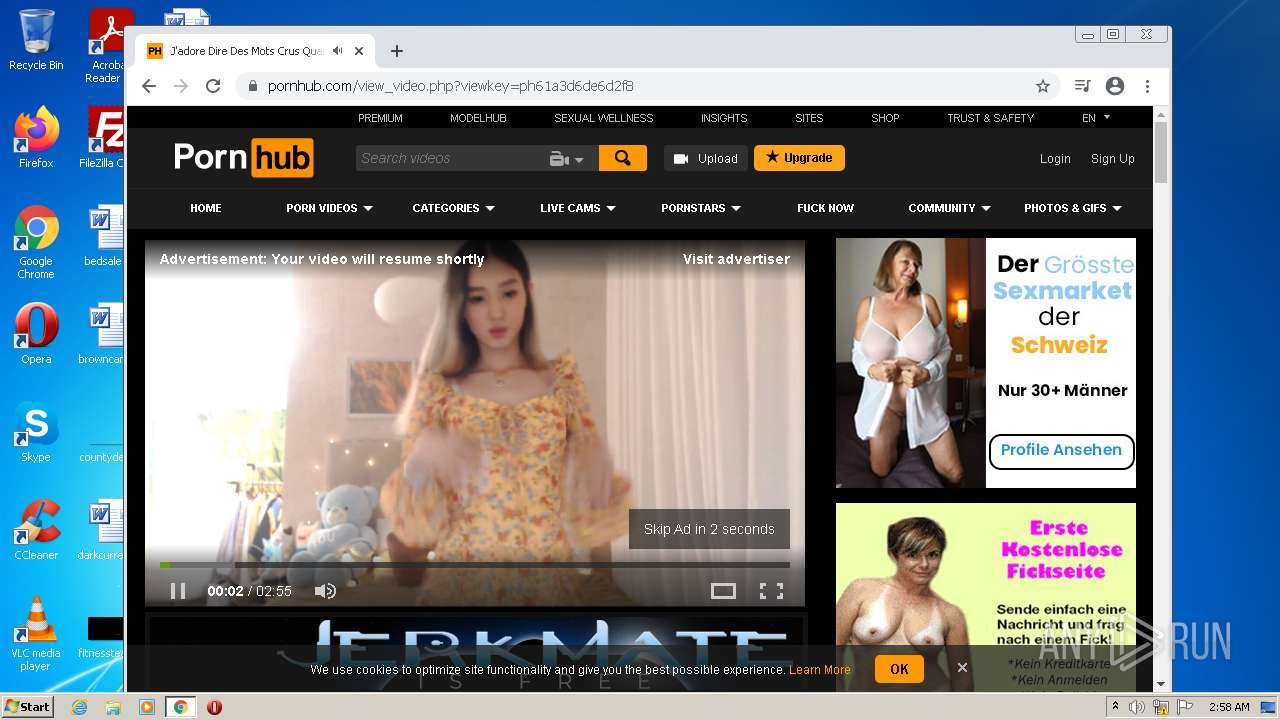Click the Opera icon on the taskbar
Viewport: 1280px width, 720px height.
point(214,707)
